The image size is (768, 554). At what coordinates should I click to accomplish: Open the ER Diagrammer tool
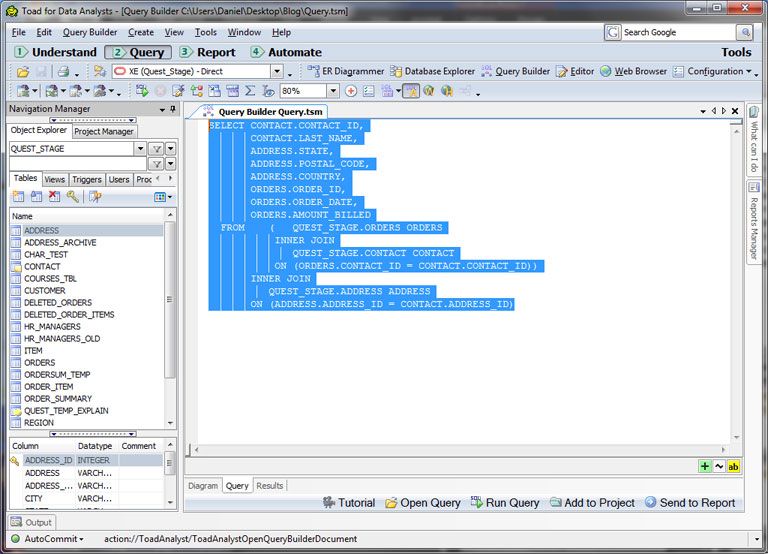click(345, 72)
